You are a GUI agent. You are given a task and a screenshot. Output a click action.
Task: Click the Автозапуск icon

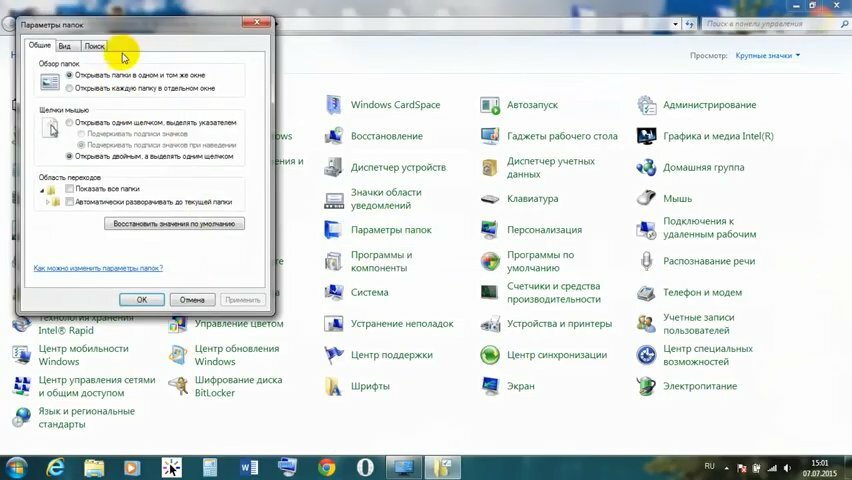pos(490,104)
